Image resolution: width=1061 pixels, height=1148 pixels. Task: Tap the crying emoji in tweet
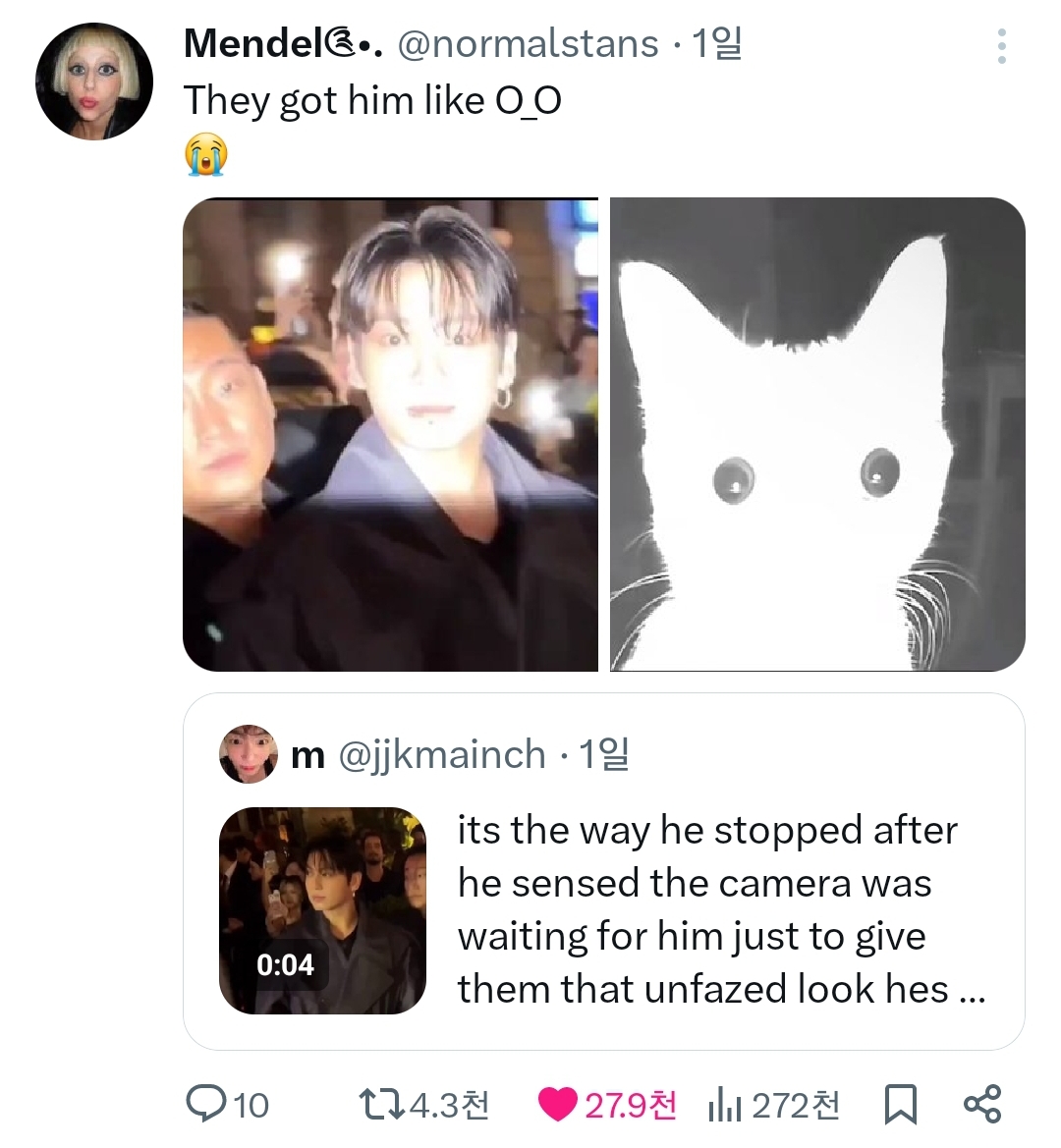pos(205,155)
